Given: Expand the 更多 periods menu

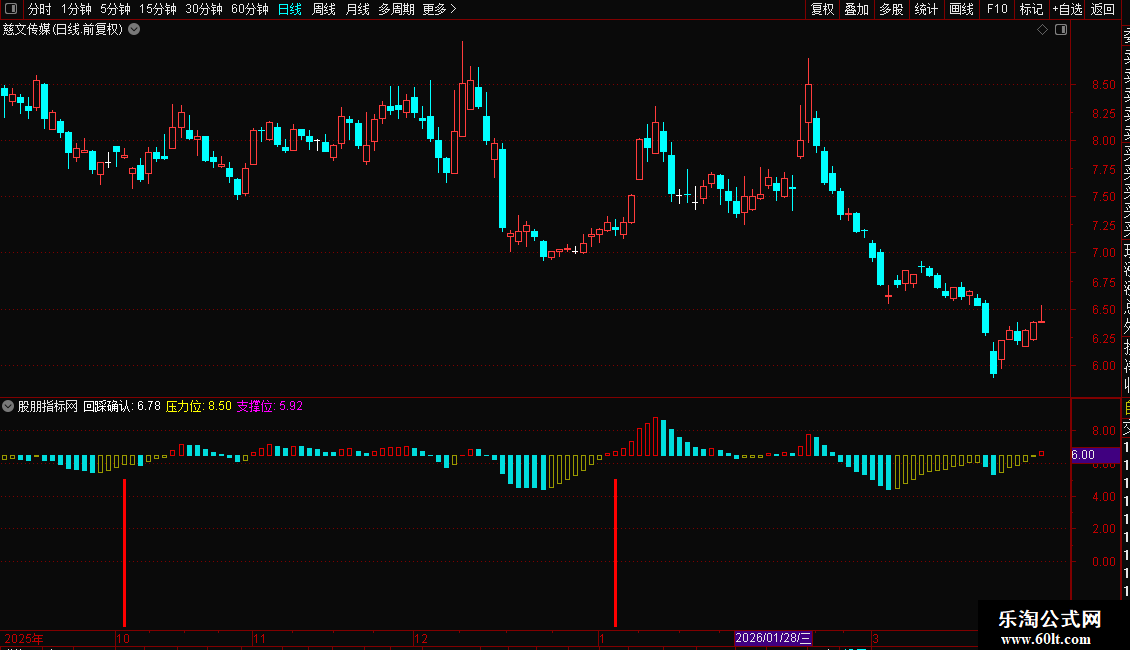Looking at the screenshot, I should click(x=439, y=9).
